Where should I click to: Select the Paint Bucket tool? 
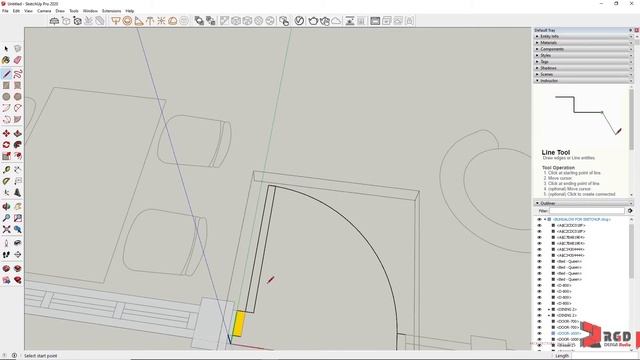tap(6, 60)
